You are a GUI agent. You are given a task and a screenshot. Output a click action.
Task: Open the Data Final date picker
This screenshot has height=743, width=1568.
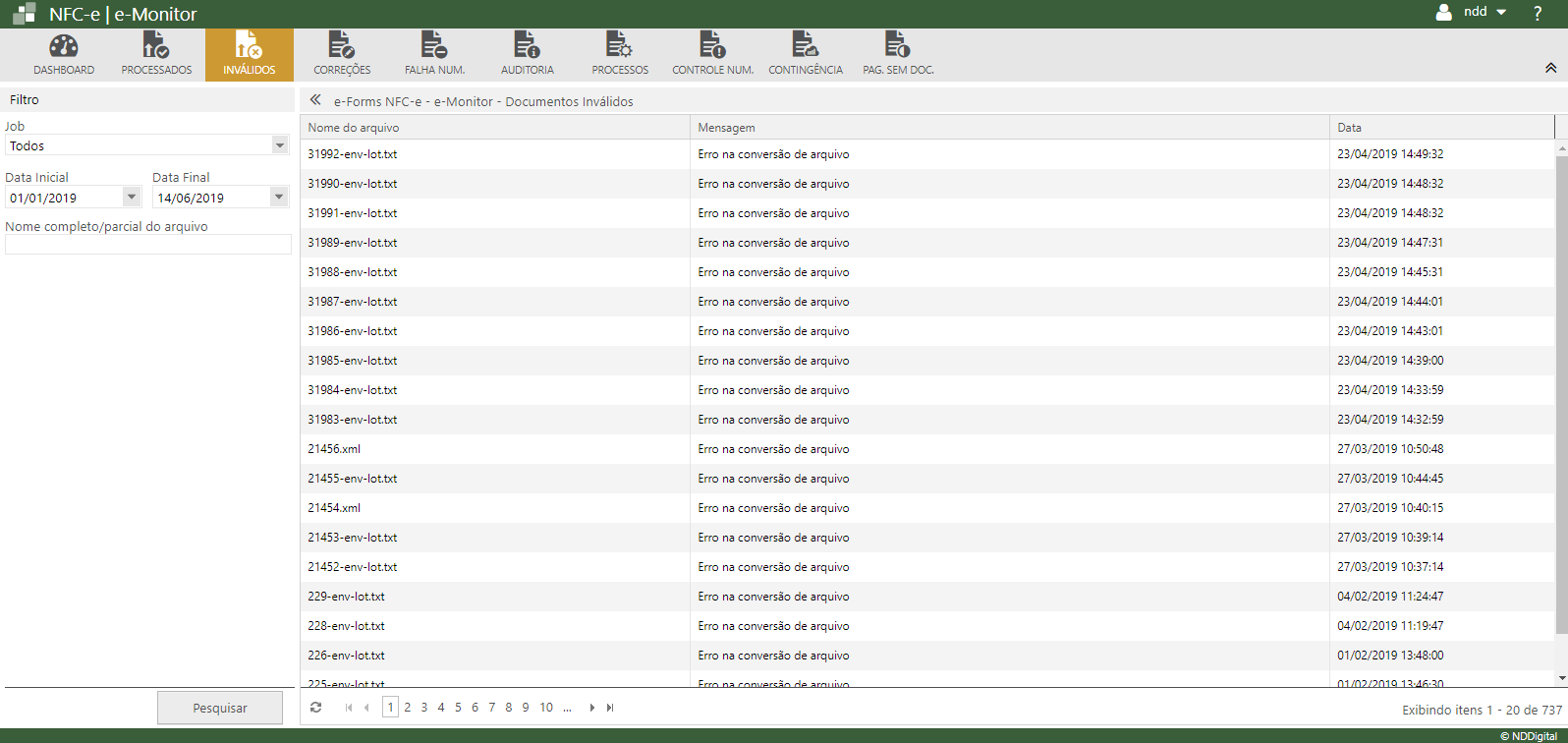coord(279,197)
